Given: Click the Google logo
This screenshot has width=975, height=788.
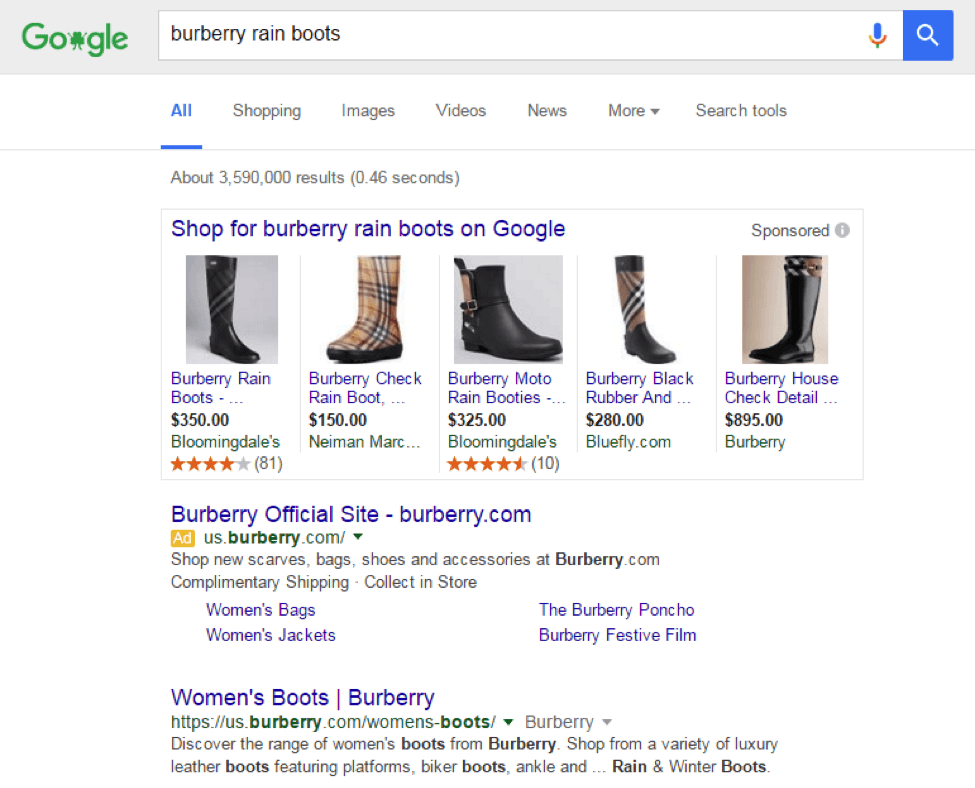Looking at the screenshot, I should click(75, 38).
